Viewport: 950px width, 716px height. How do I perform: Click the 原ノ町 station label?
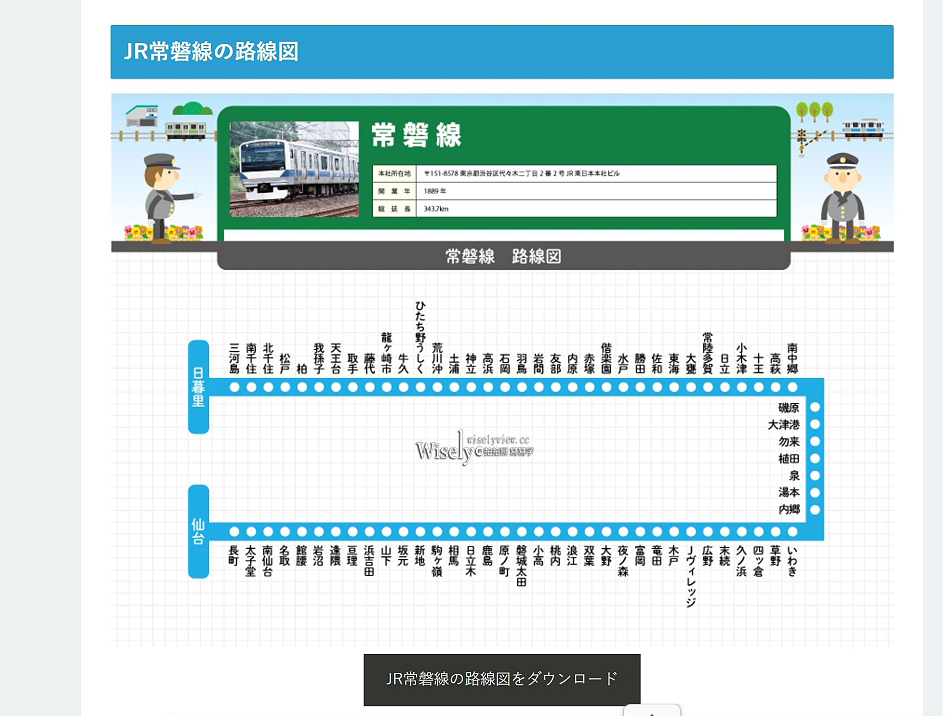tap(505, 561)
